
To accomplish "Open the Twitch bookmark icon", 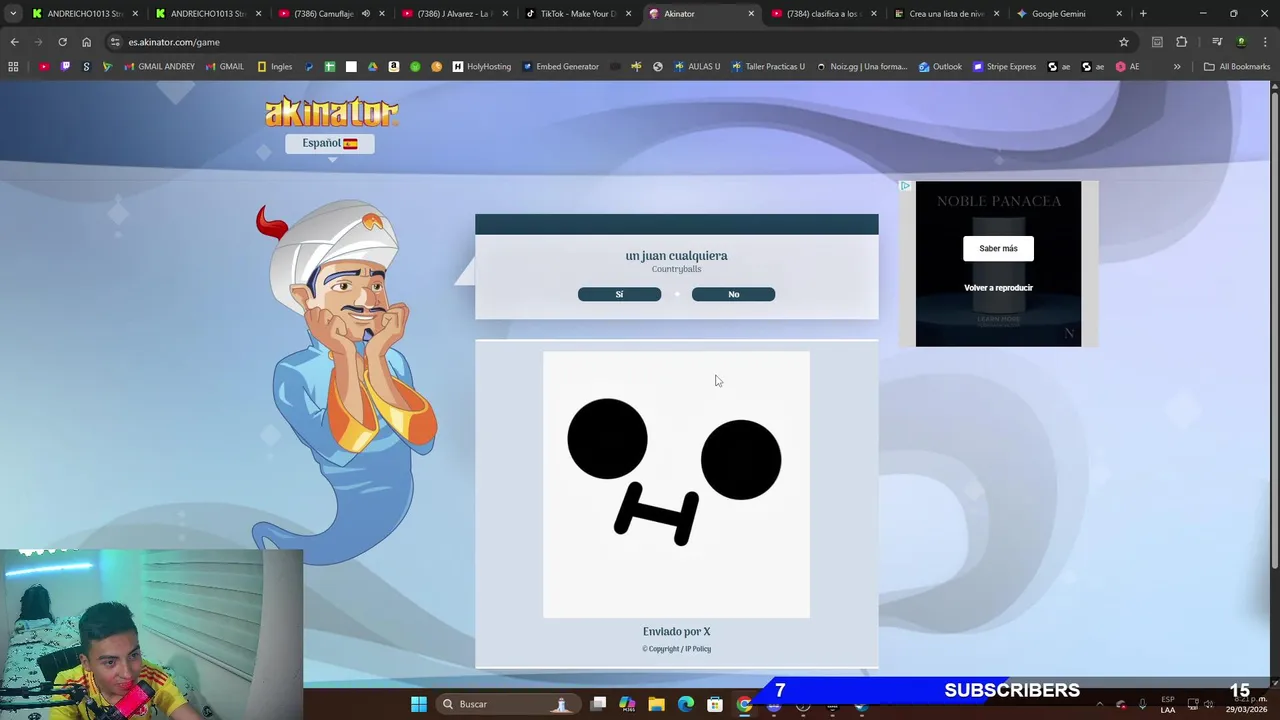I will coord(65,67).
